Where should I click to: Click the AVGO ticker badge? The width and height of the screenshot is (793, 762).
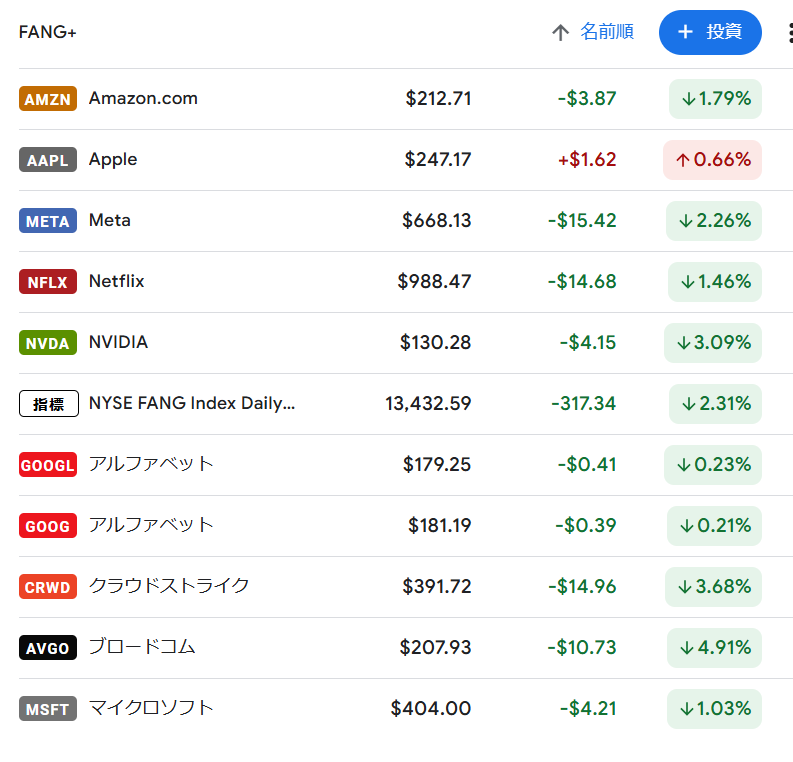click(48, 648)
